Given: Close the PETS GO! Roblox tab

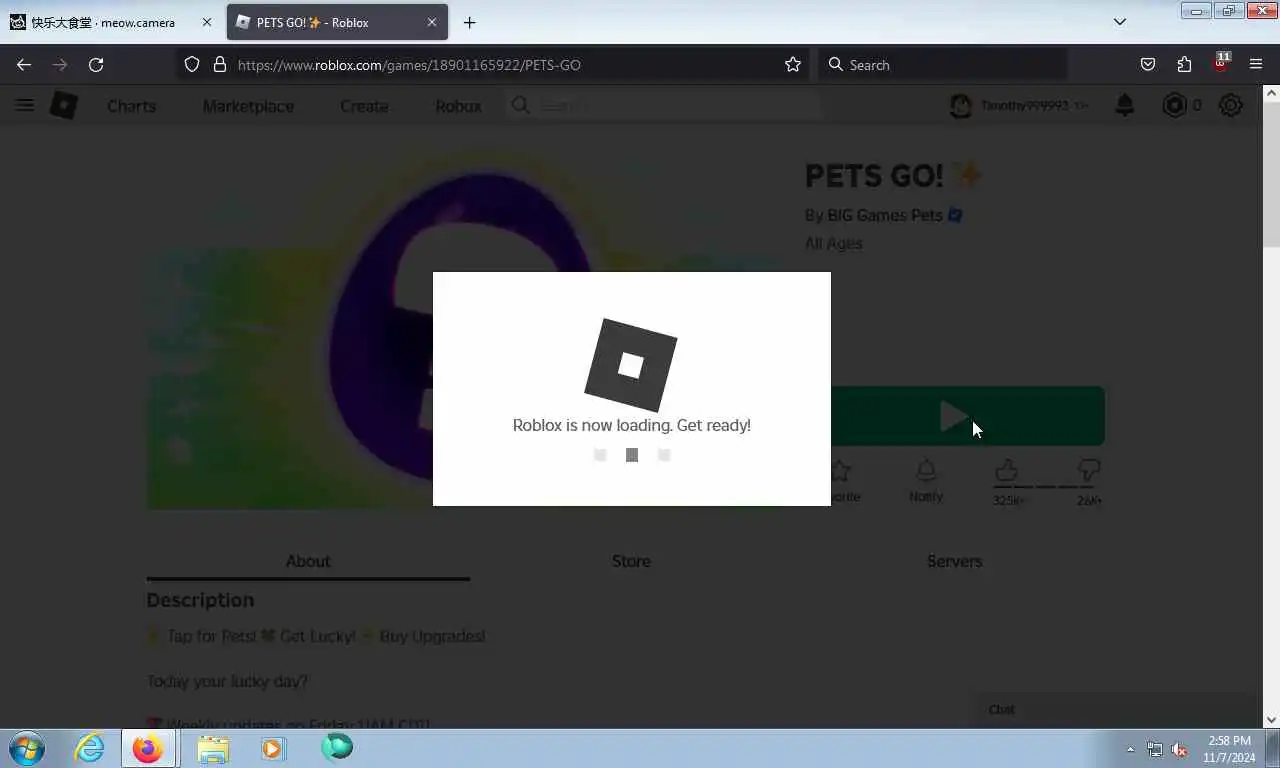Looking at the screenshot, I should click(x=432, y=22).
